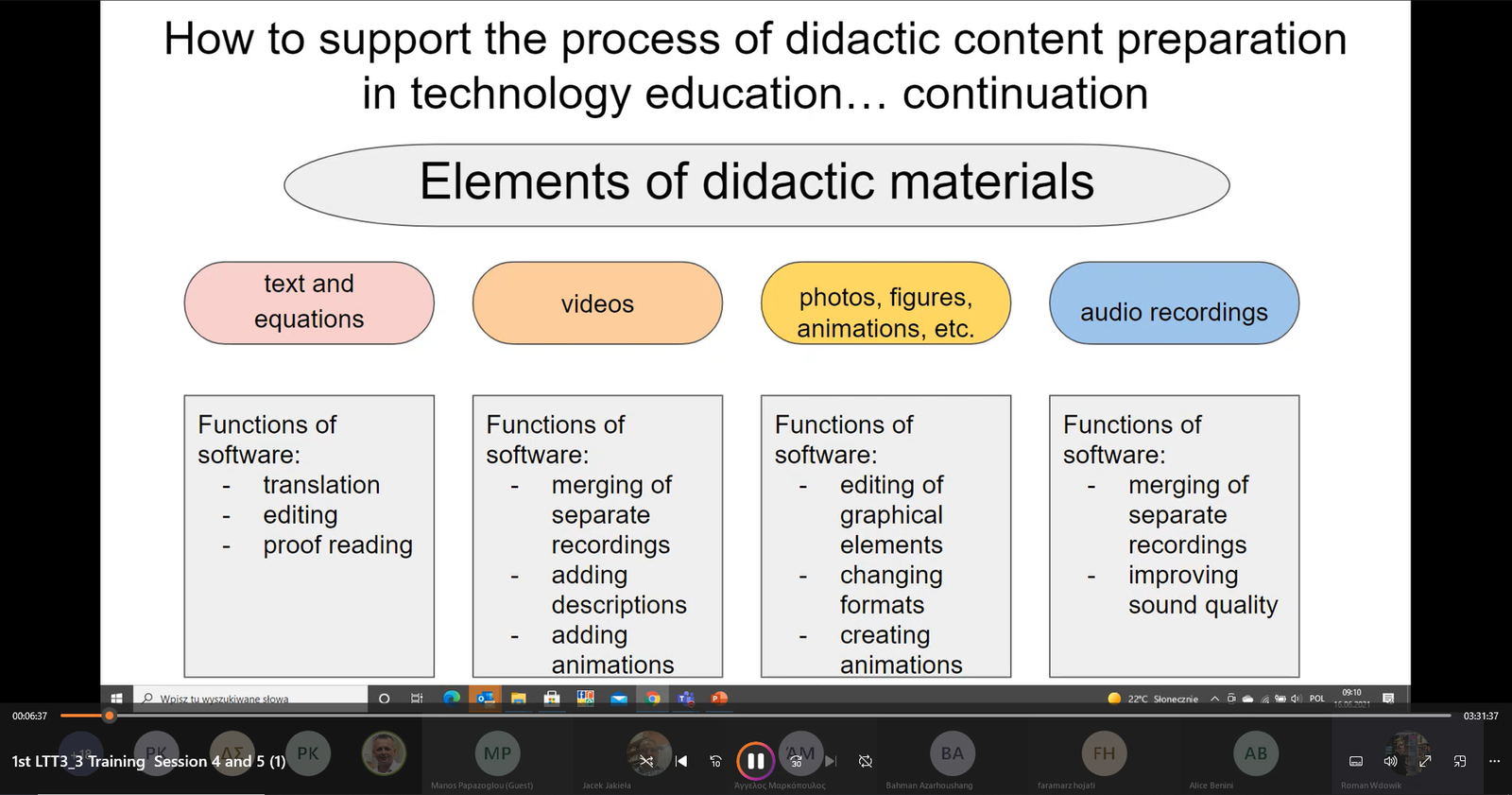Jump to next track
The width and height of the screenshot is (1512, 795).
[830, 761]
